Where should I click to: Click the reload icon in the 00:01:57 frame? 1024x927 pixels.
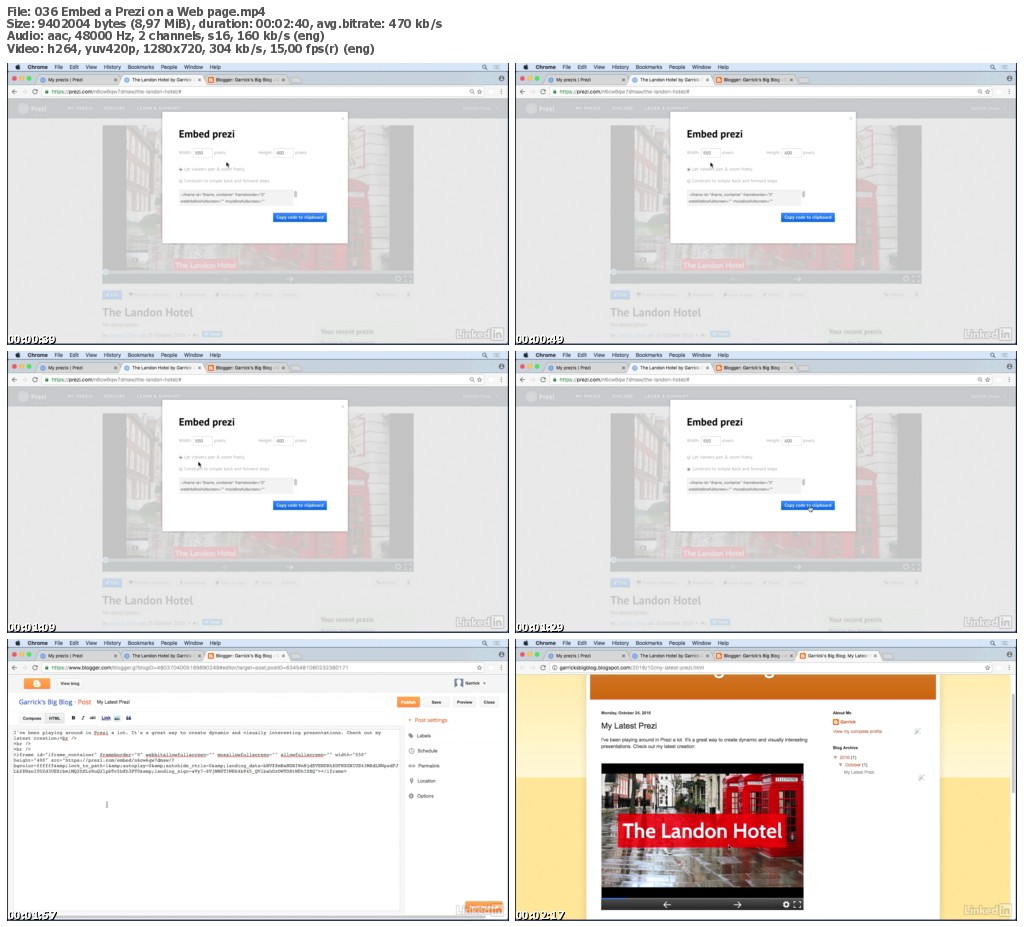click(35, 668)
